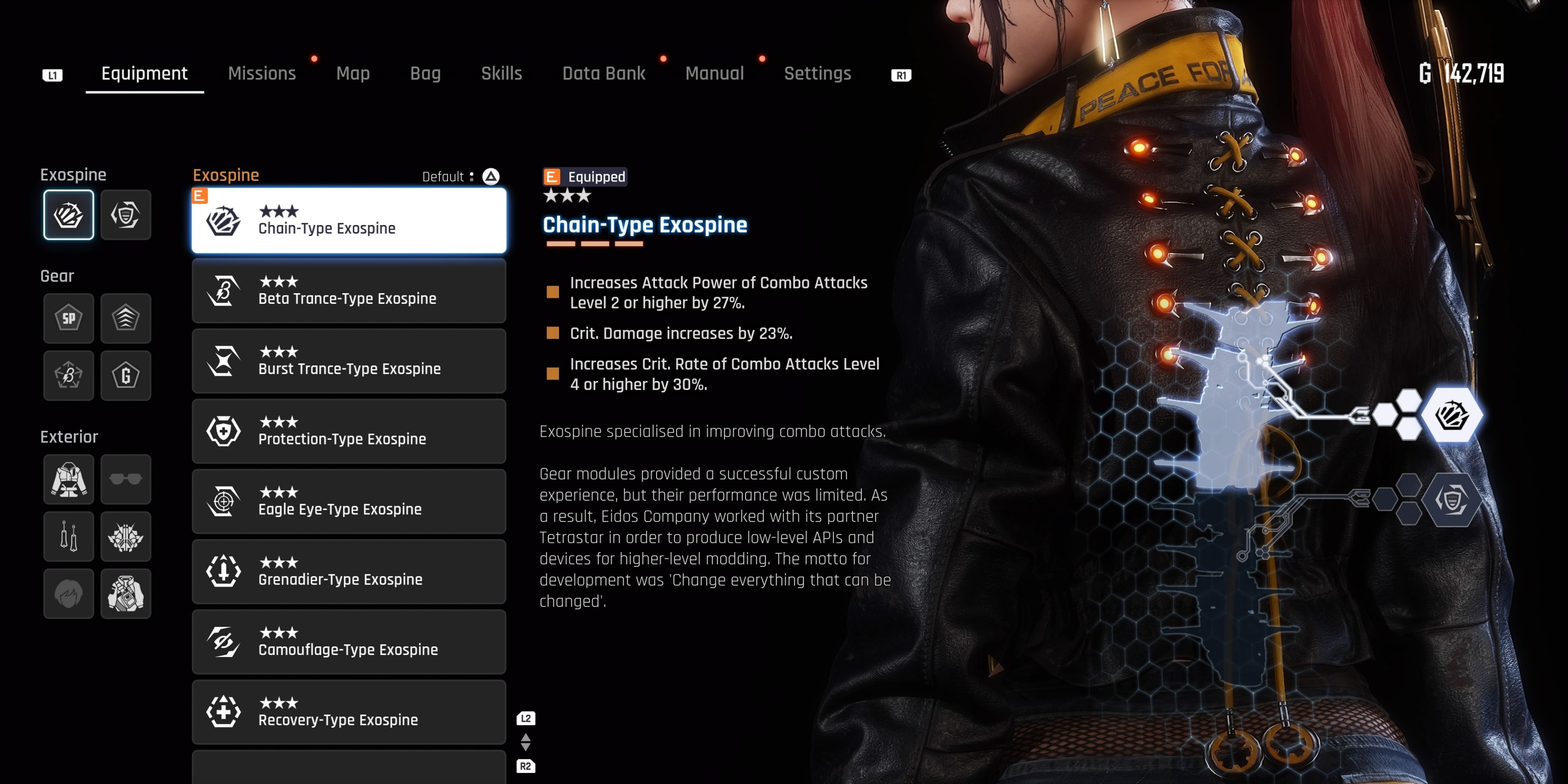Select the lower Protection-Type hexagon node on spine

click(1452, 500)
